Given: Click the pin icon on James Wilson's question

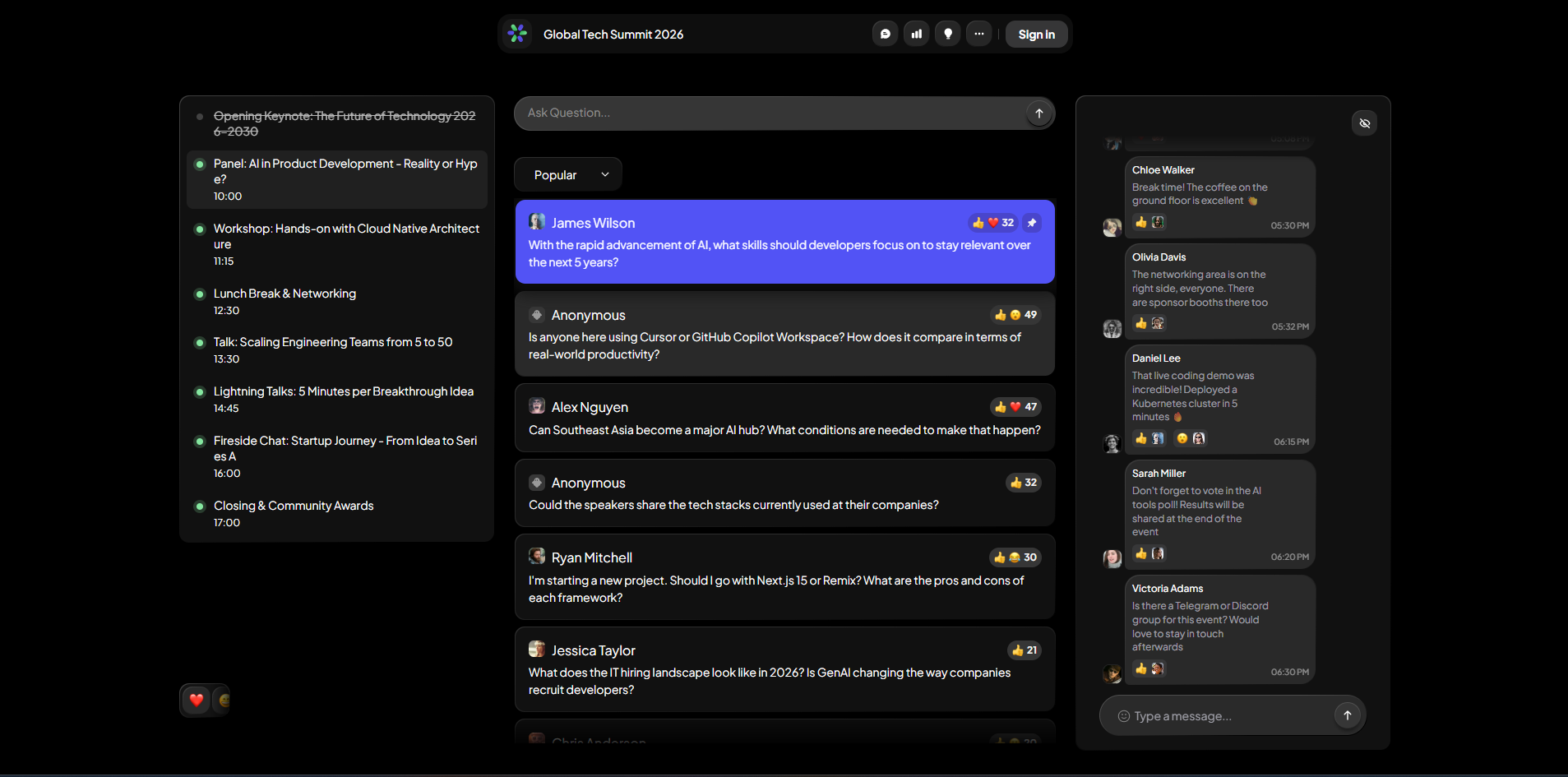Looking at the screenshot, I should 1032,223.
